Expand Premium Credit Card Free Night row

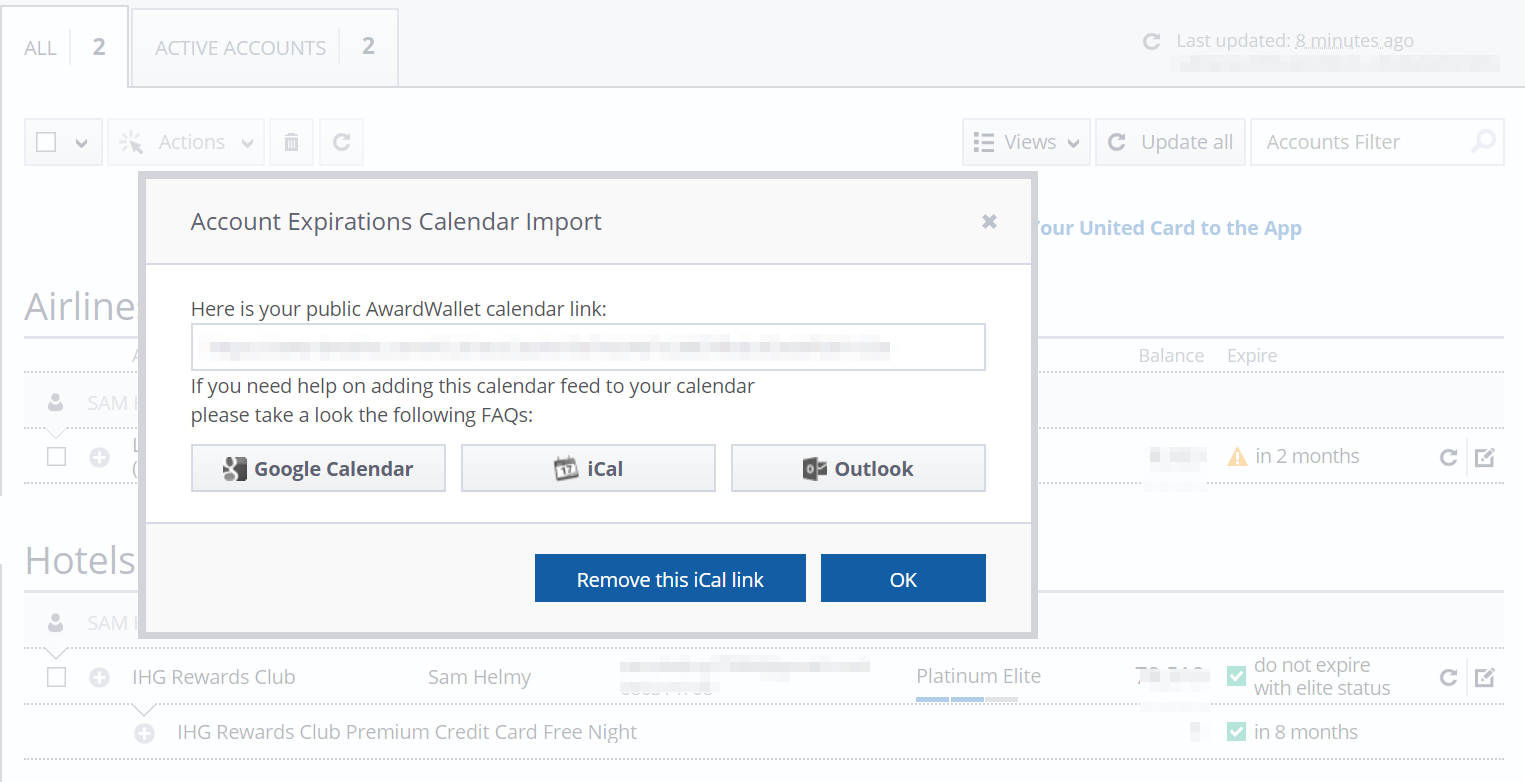click(145, 733)
